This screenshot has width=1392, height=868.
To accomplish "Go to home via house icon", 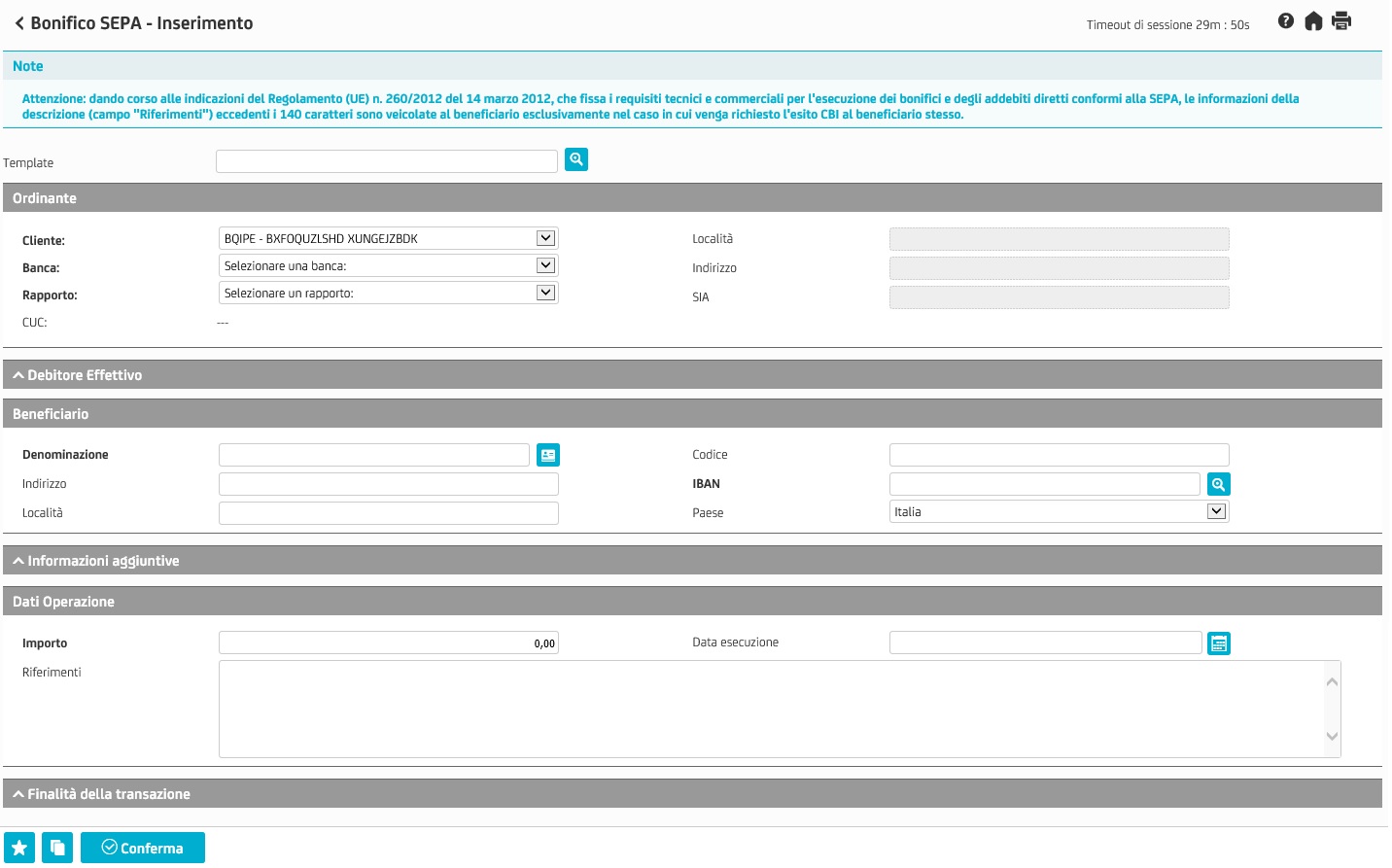I will click(x=1313, y=21).
